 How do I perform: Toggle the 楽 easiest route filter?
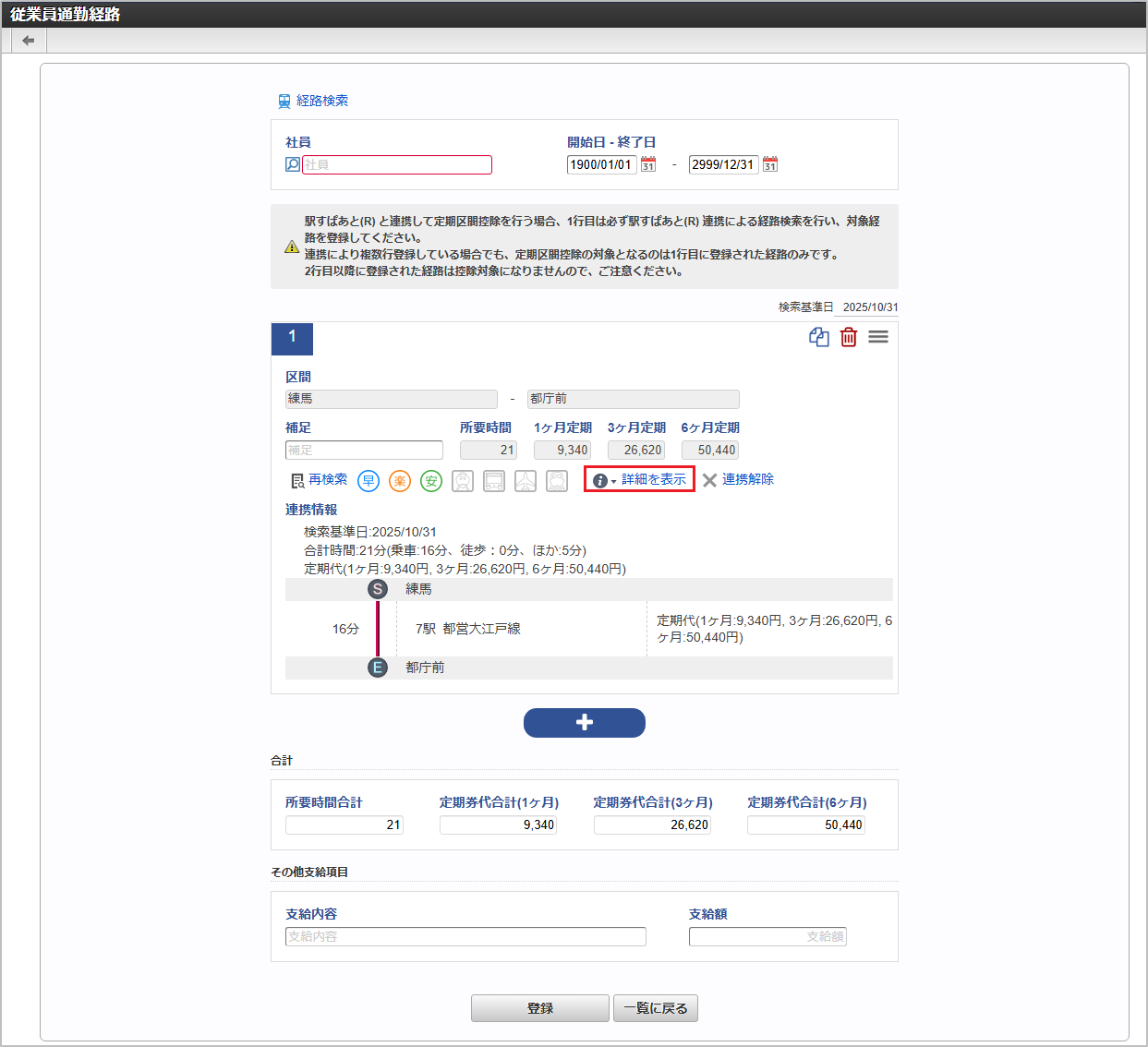point(399,480)
